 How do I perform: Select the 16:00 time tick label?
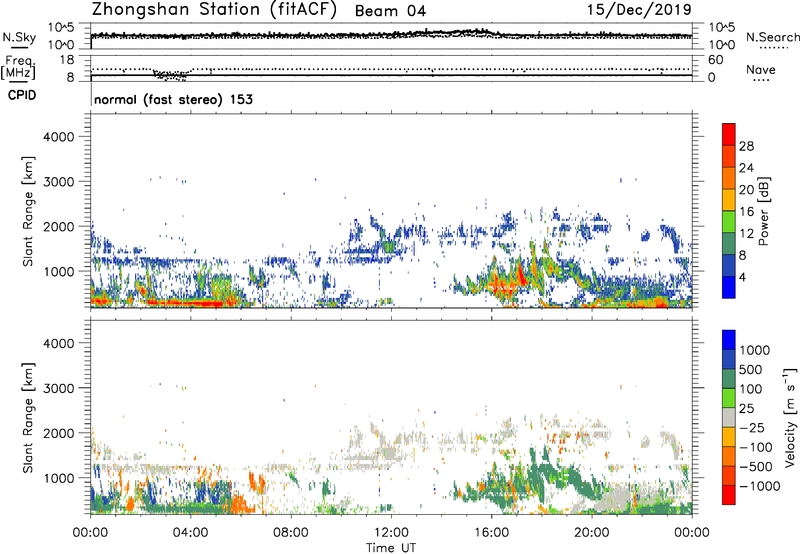click(491, 533)
